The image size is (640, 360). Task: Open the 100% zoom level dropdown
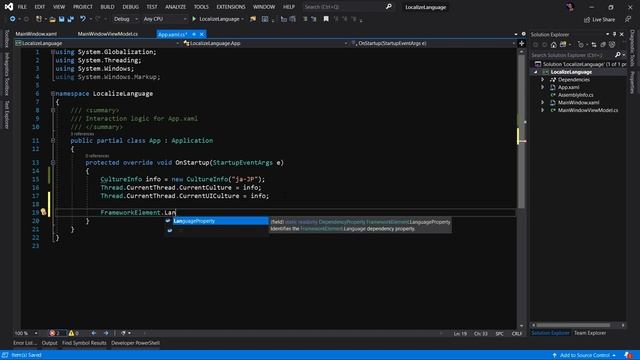[26, 333]
